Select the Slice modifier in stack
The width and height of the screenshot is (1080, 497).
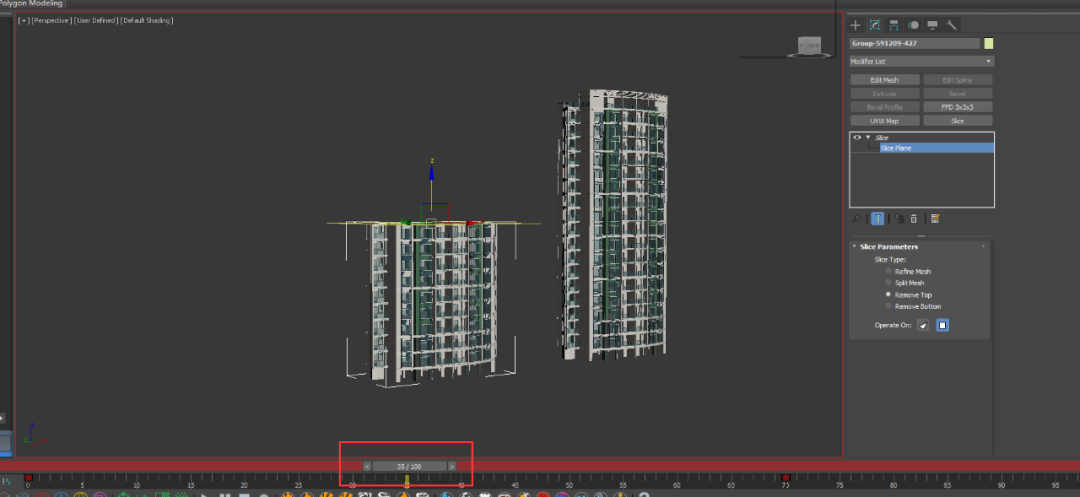882,138
